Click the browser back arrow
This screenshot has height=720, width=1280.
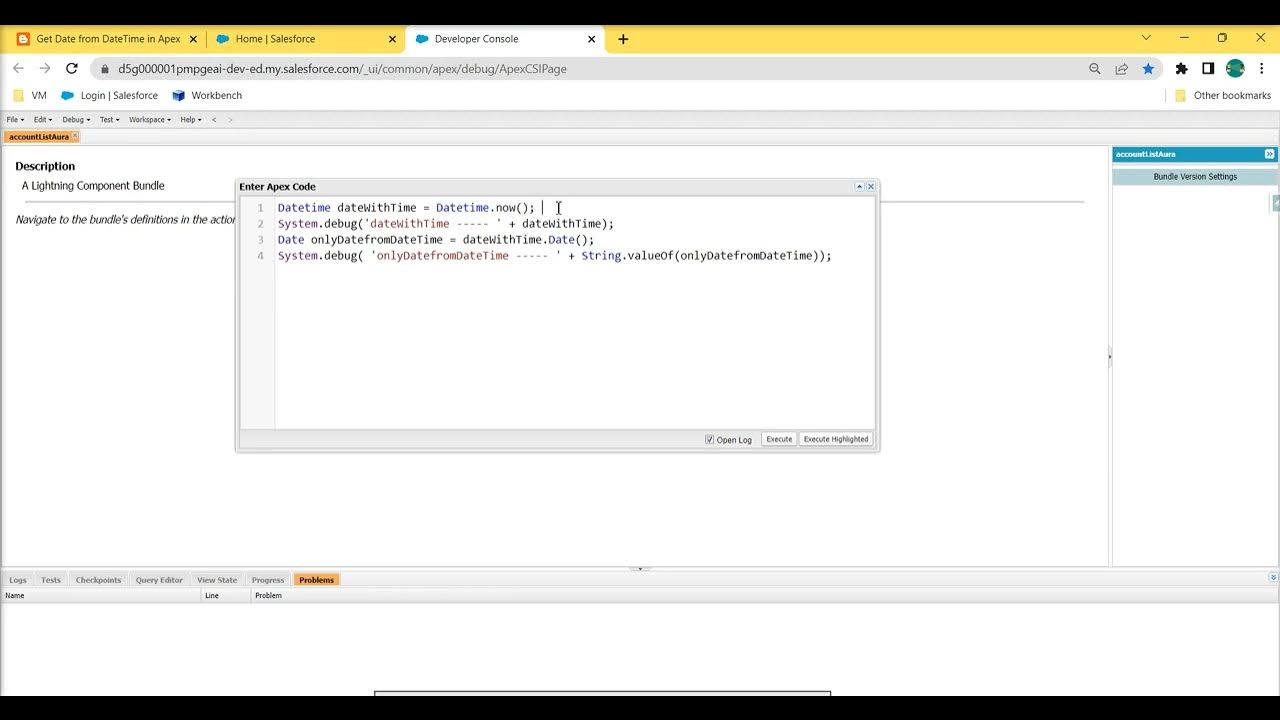point(18,68)
